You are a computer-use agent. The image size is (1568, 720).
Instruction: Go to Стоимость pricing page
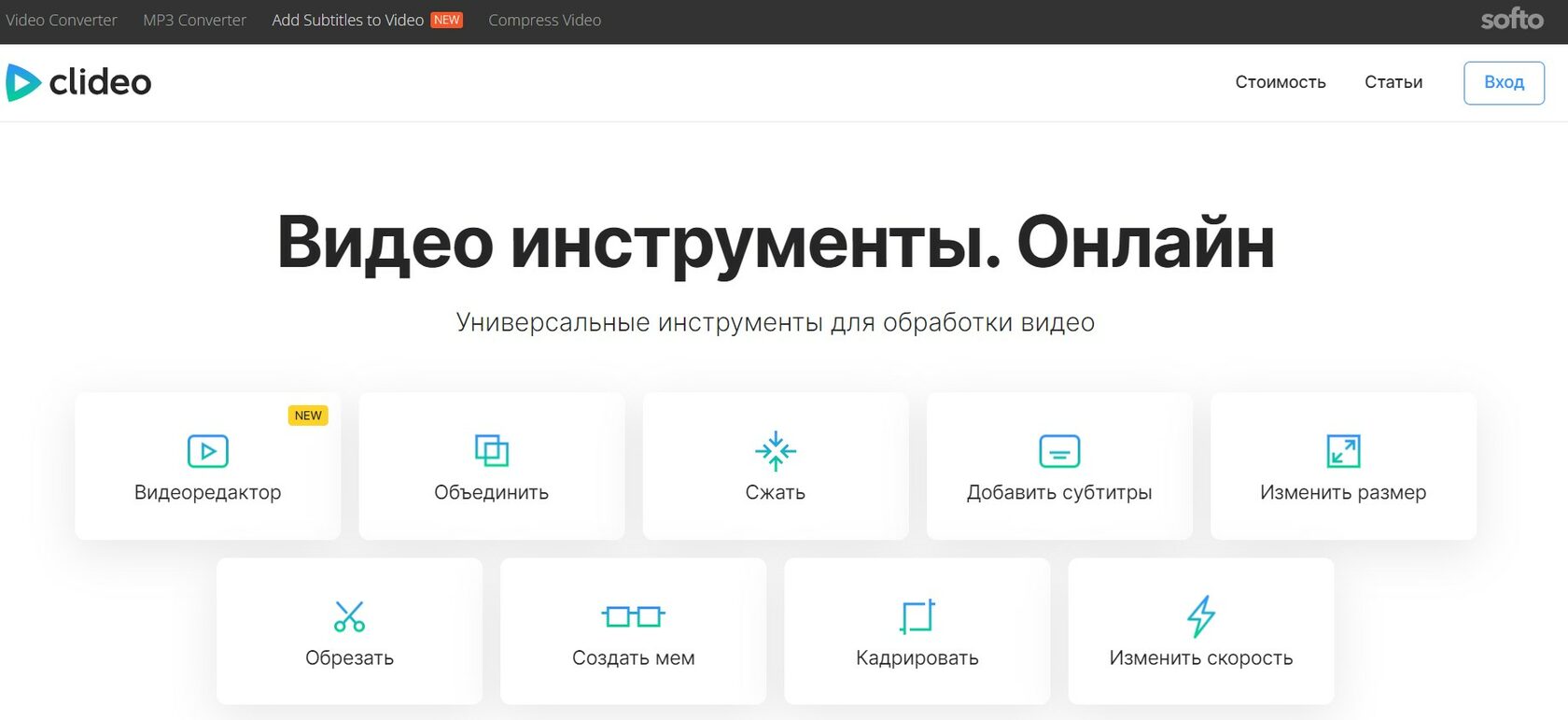point(1281,82)
